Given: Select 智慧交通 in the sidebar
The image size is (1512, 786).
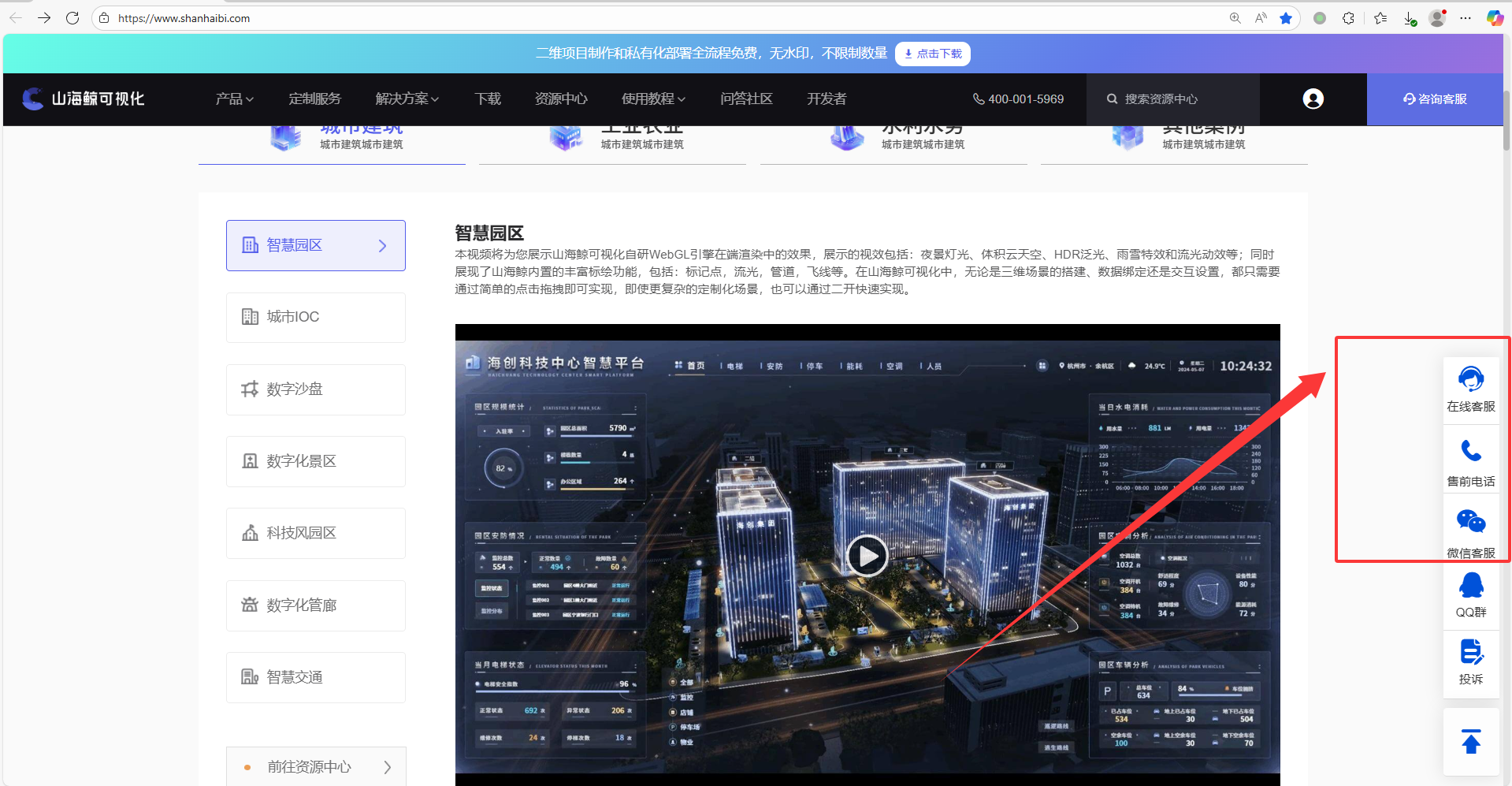Looking at the screenshot, I should (x=316, y=677).
